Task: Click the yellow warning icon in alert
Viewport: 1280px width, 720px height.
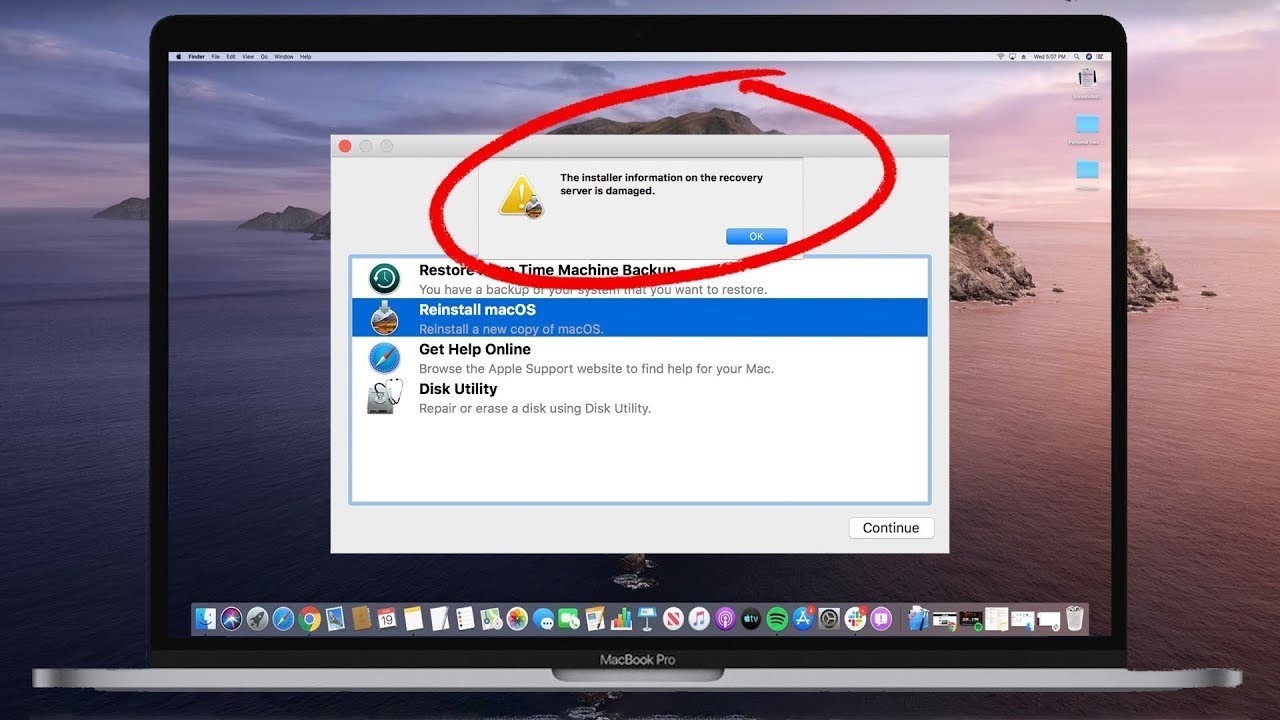Action: pyautogui.click(x=520, y=196)
